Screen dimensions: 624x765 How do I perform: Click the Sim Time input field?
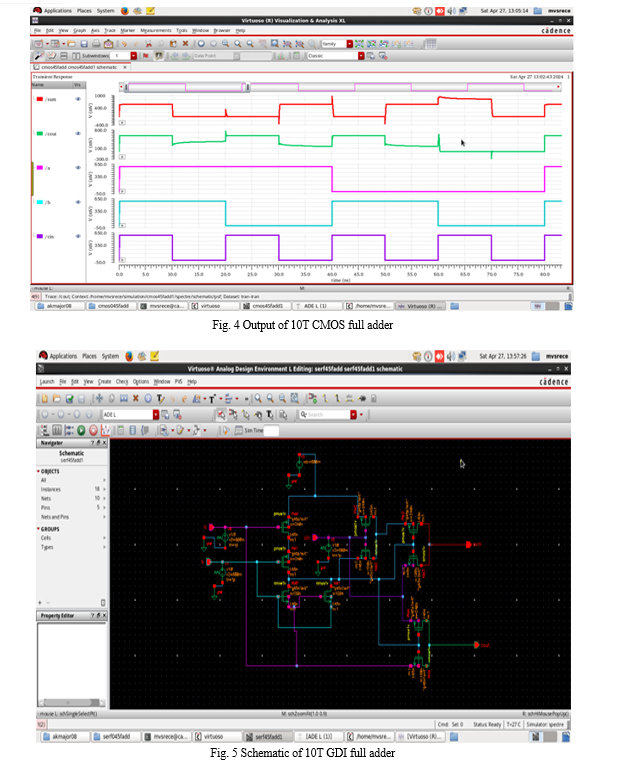[x=271, y=430]
